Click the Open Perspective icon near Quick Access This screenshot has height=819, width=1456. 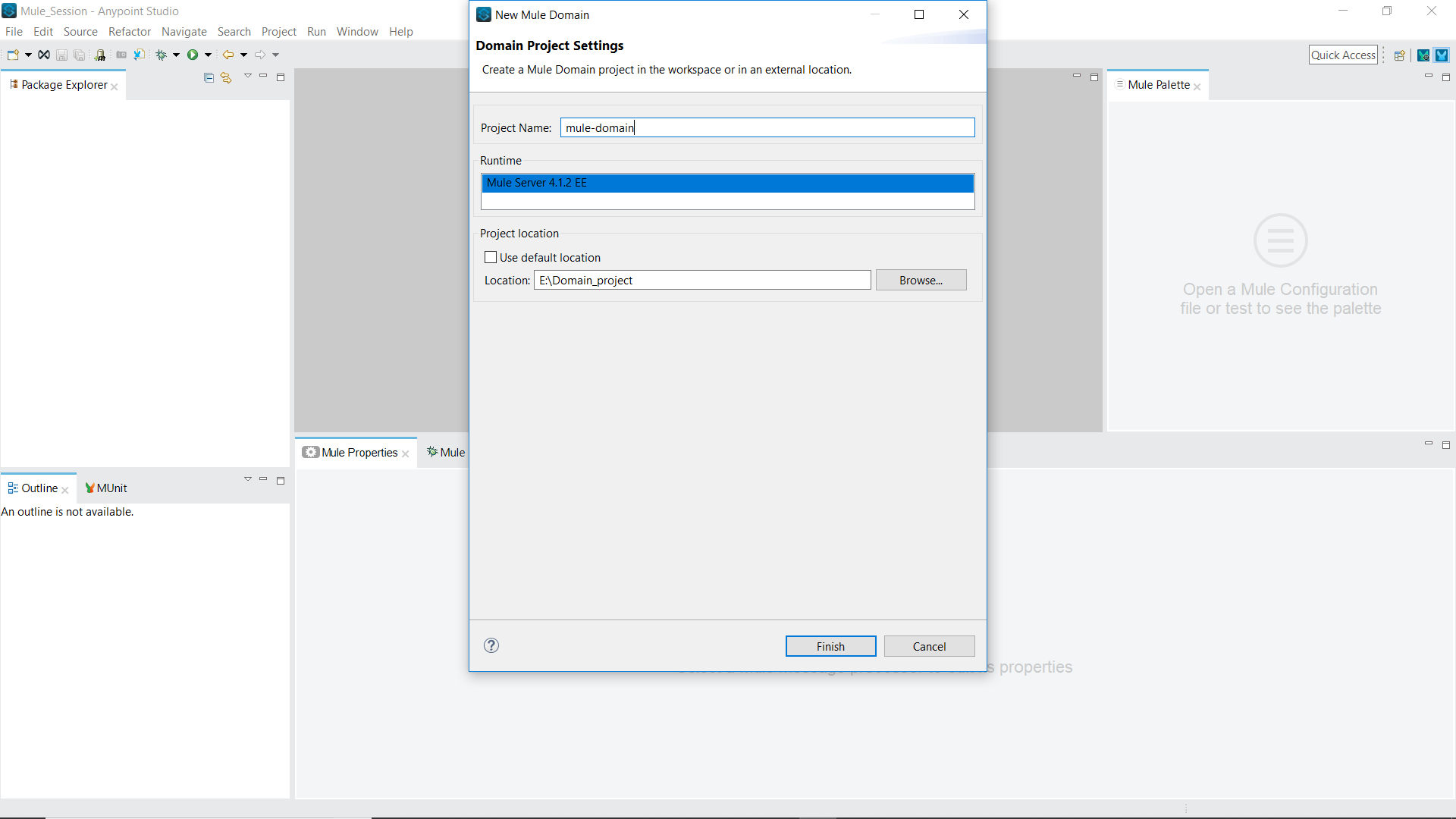click(x=1400, y=55)
